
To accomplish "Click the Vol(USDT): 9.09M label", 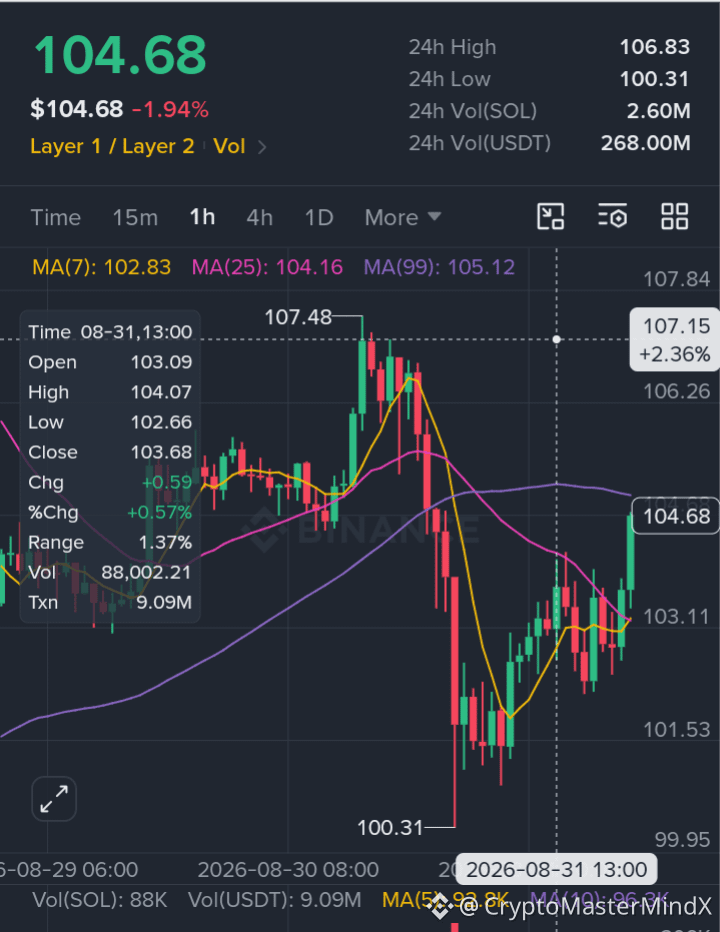I will [275, 900].
